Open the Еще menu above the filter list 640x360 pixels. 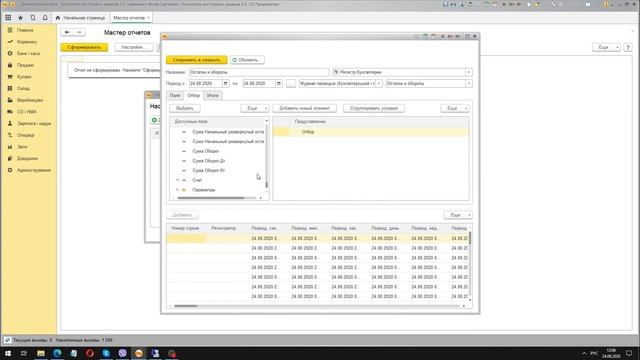pos(455,108)
